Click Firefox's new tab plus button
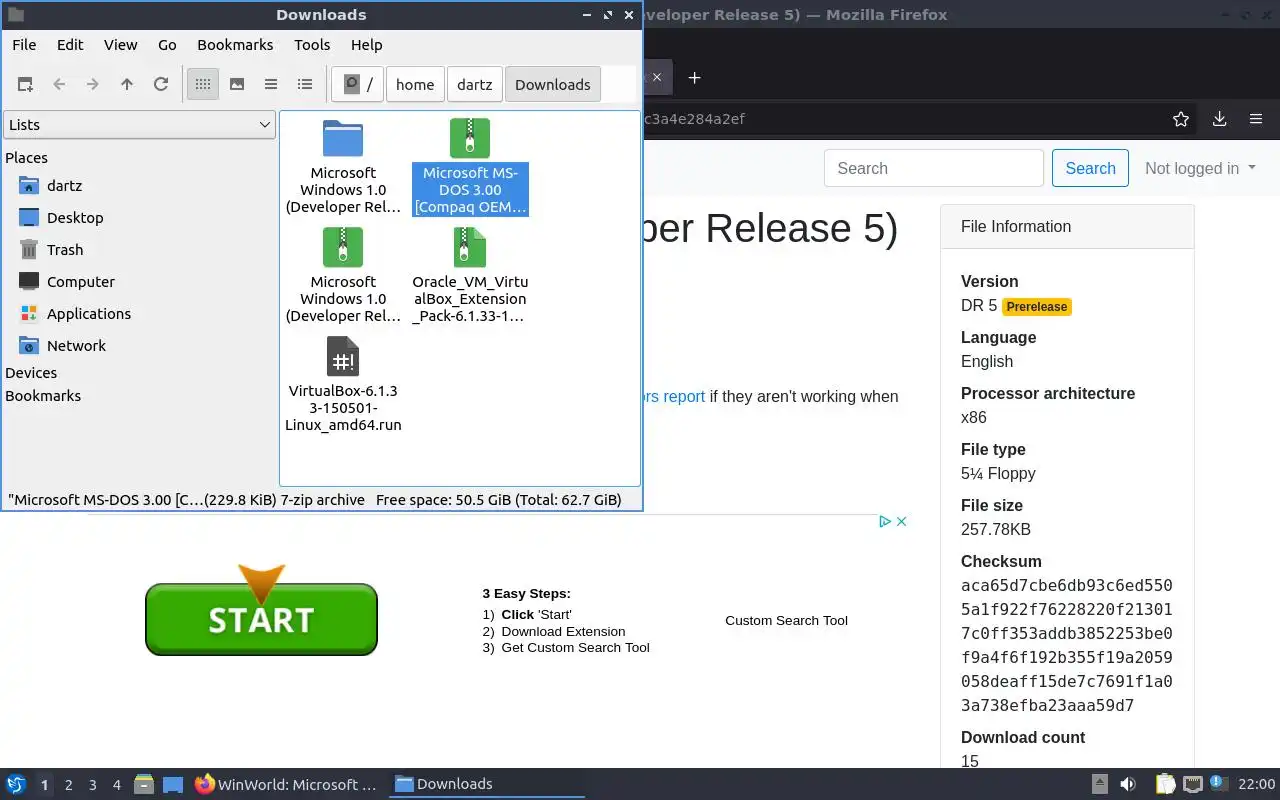Image resolution: width=1280 pixels, height=800 pixels. click(x=694, y=77)
